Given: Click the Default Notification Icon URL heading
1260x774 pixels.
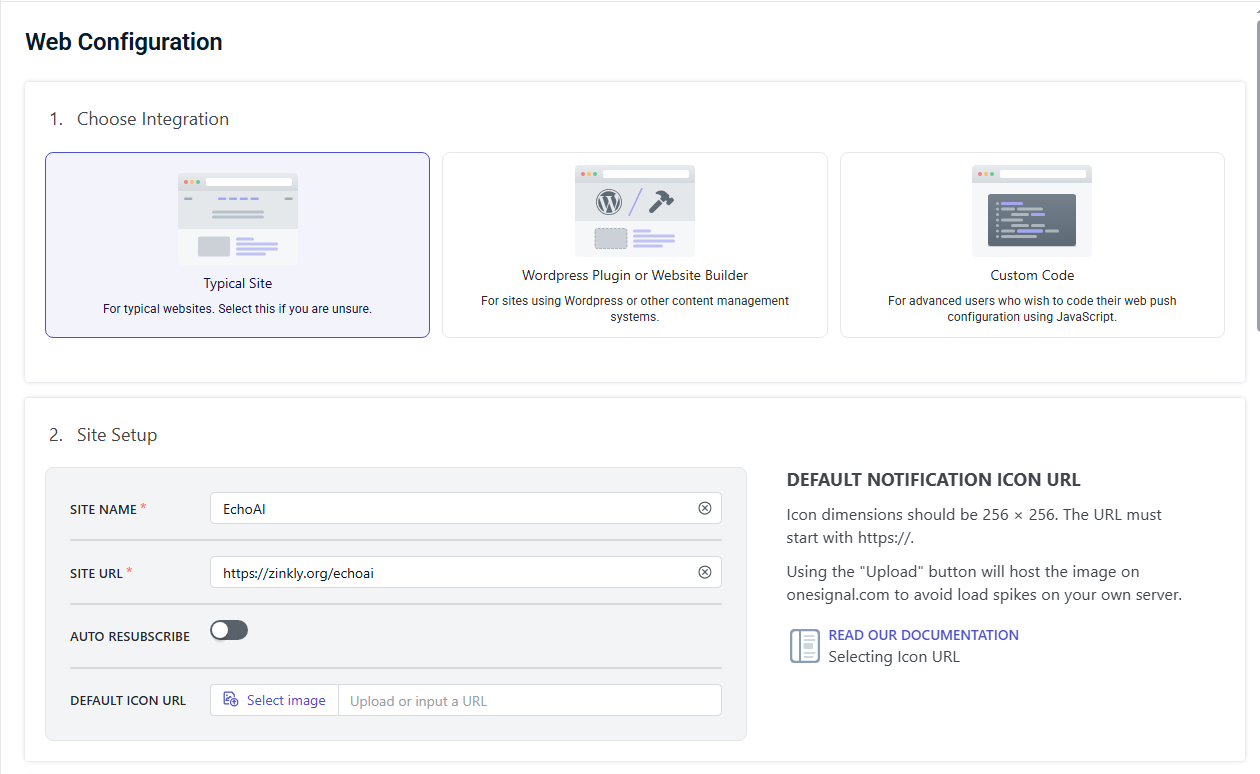Looking at the screenshot, I should [934, 480].
